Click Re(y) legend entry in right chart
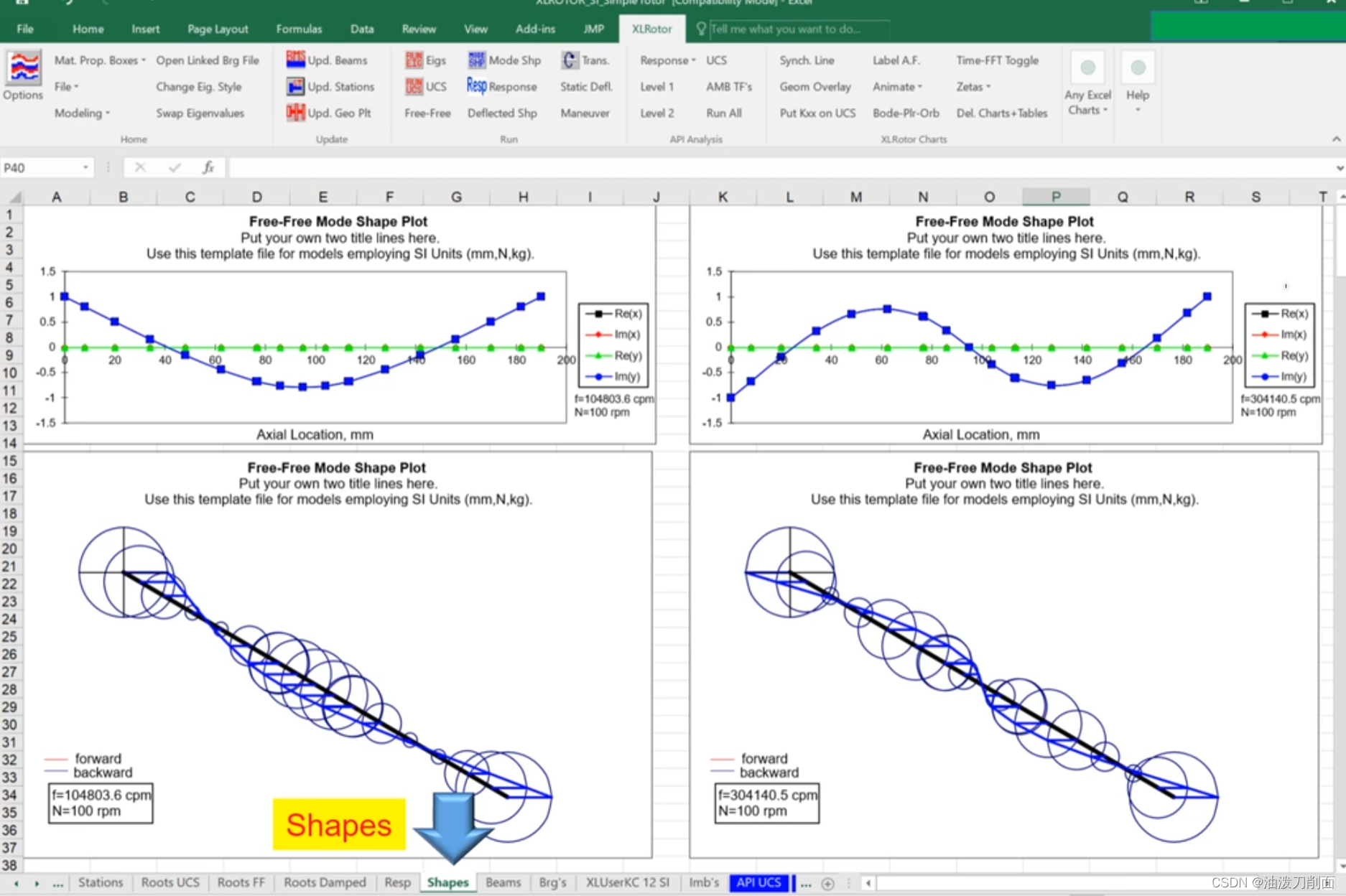 1279,355
